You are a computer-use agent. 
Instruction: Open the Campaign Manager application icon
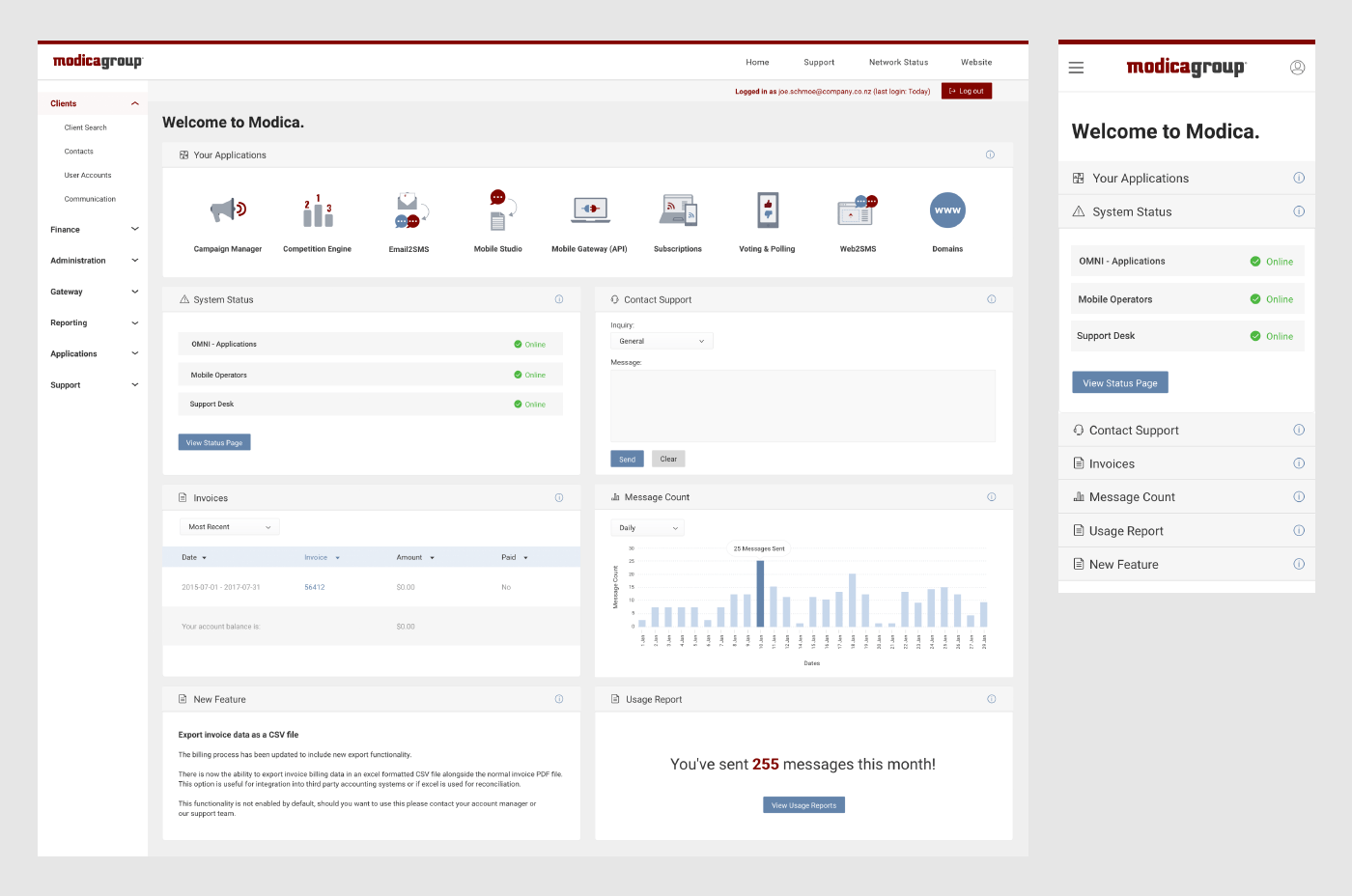228,210
